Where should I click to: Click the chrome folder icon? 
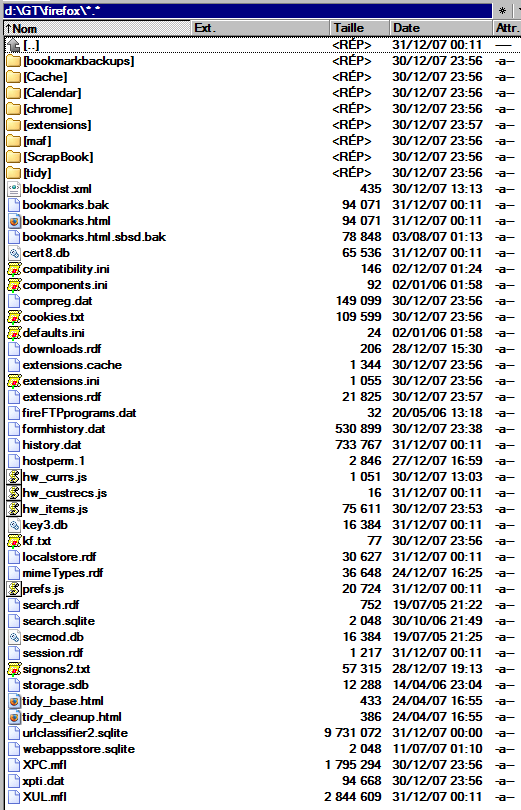[13, 110]
